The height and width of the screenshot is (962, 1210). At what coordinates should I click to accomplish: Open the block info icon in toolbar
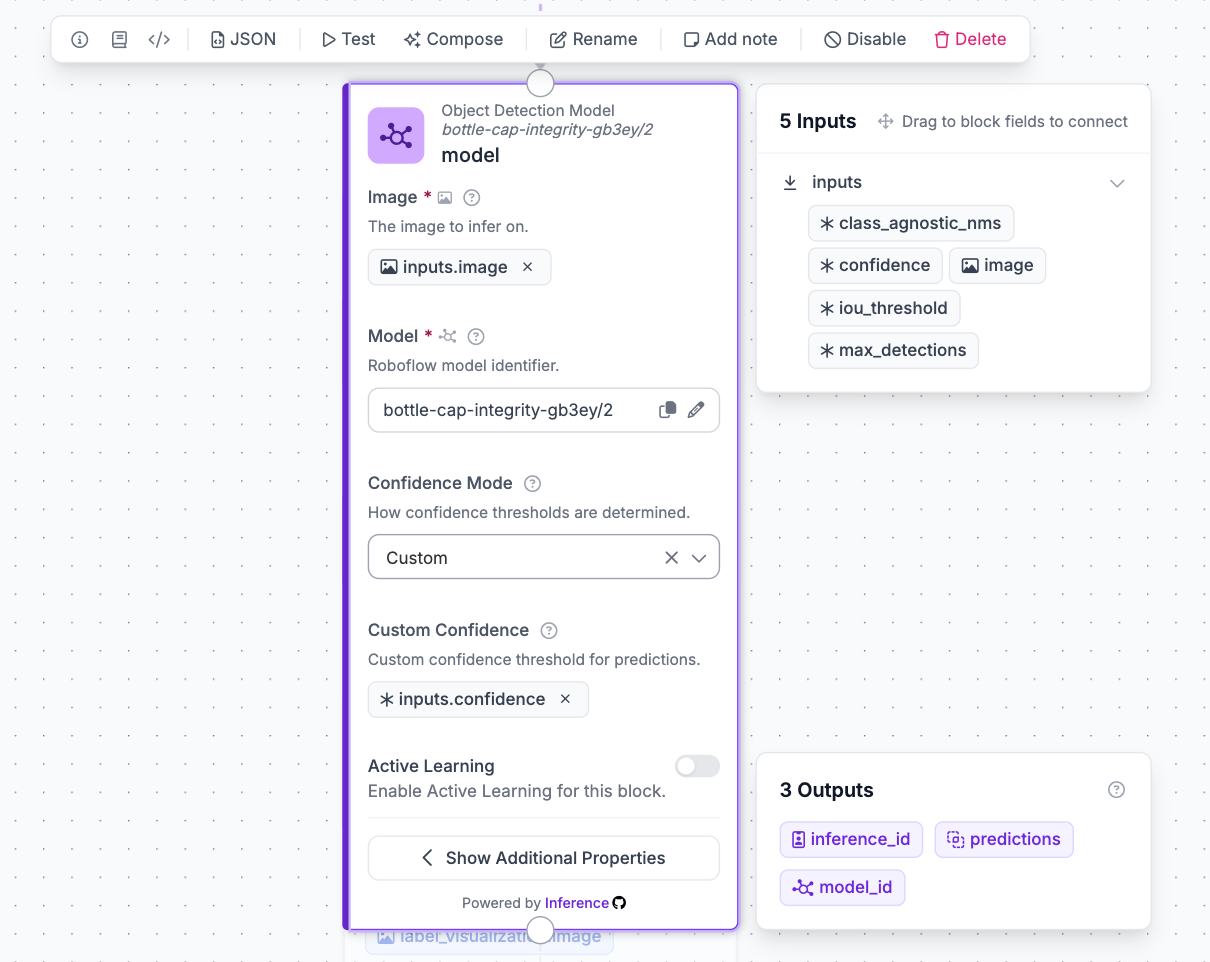pos(80,40)
